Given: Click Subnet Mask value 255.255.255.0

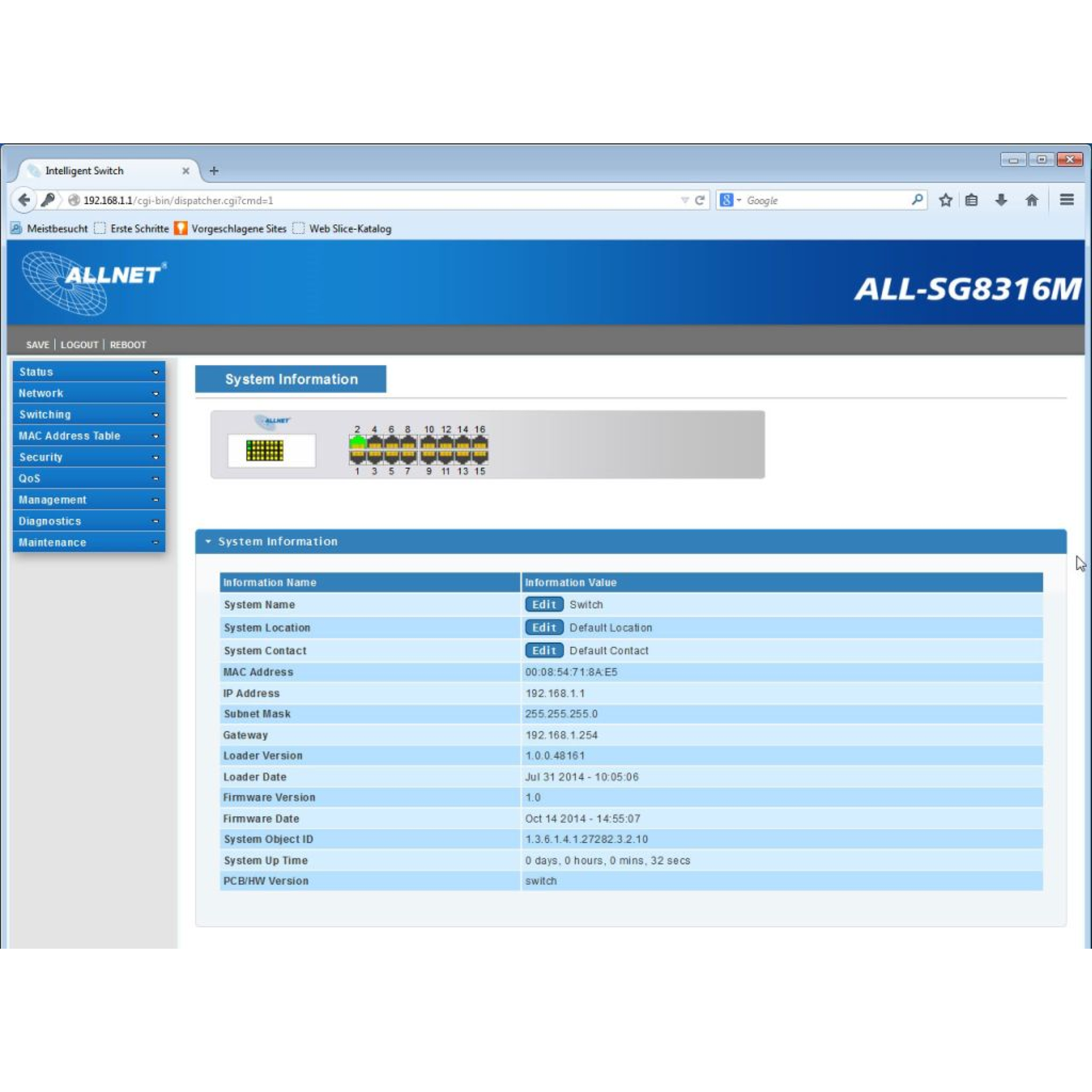Looking at the screenshot, I should [x=561, y=714].
